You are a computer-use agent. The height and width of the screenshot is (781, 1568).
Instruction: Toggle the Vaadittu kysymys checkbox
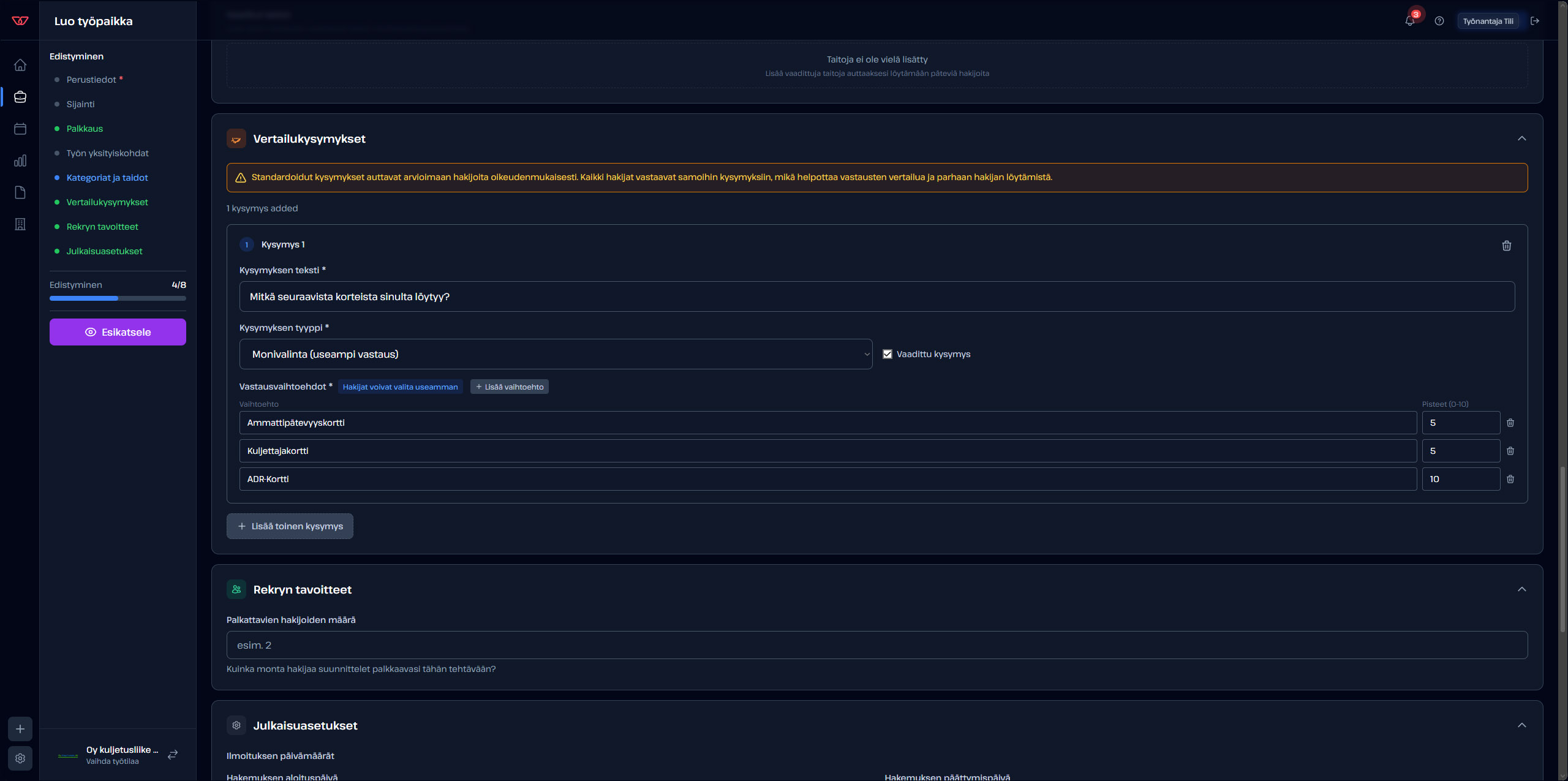(888, 354)
